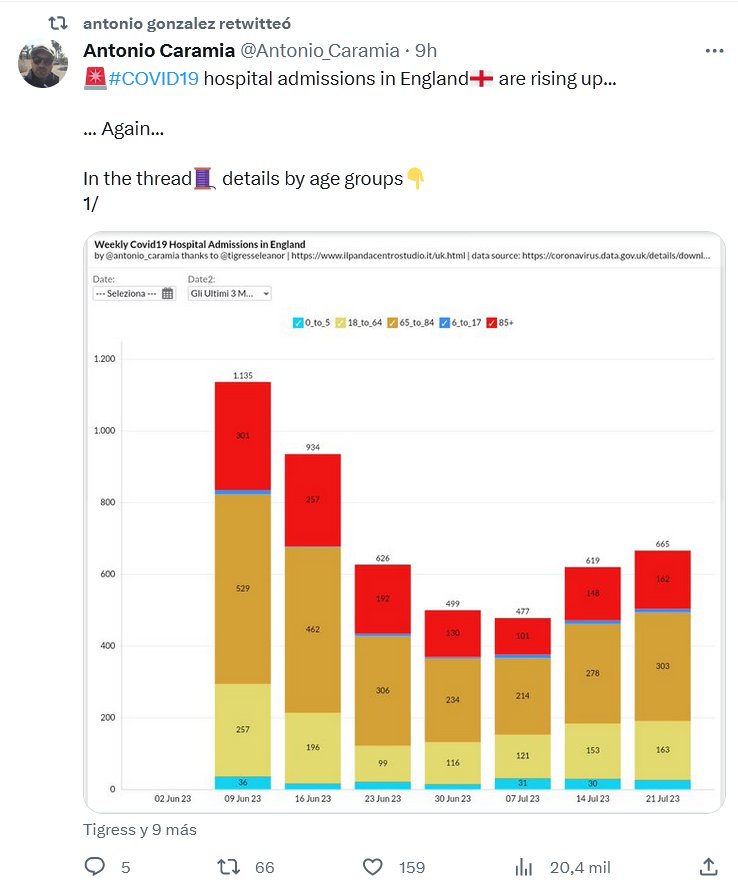Open the 'Gli Ultimi 3 M...' dropdown
738x892 pixels.
point(229,294)
